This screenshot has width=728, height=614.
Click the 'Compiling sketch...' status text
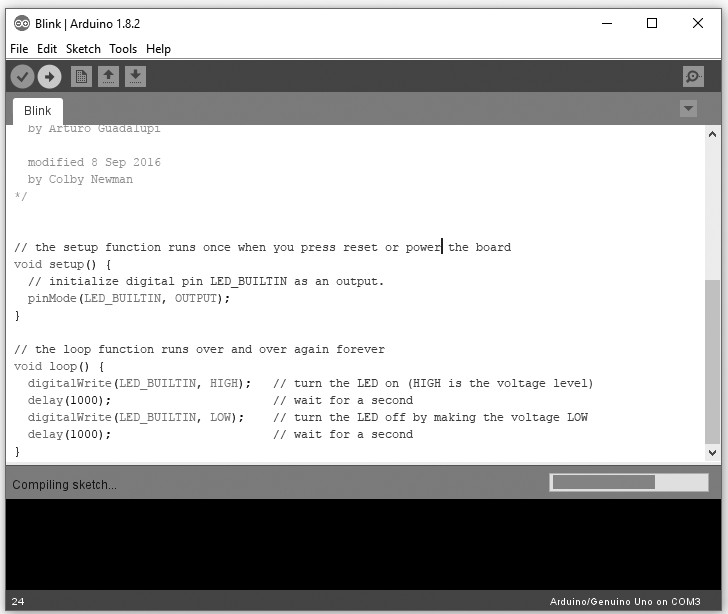[x=65, y=485]
